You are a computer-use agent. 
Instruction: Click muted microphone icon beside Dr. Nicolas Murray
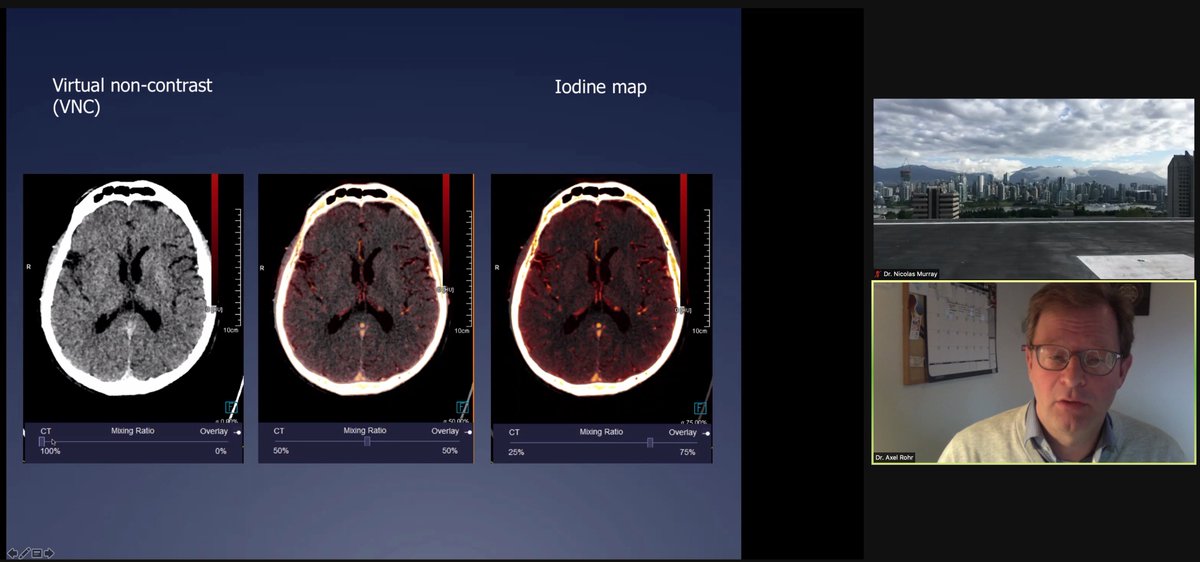pyautogui.click(x=879, y=273)
